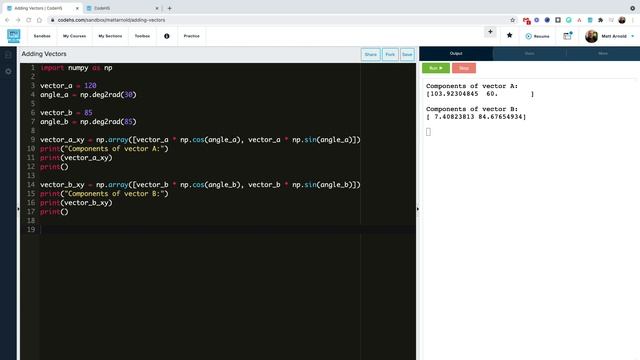Collapse the code panel using the left-edge arrow
The width and height of the screenshot is (640, 360).
click(18, 209)
